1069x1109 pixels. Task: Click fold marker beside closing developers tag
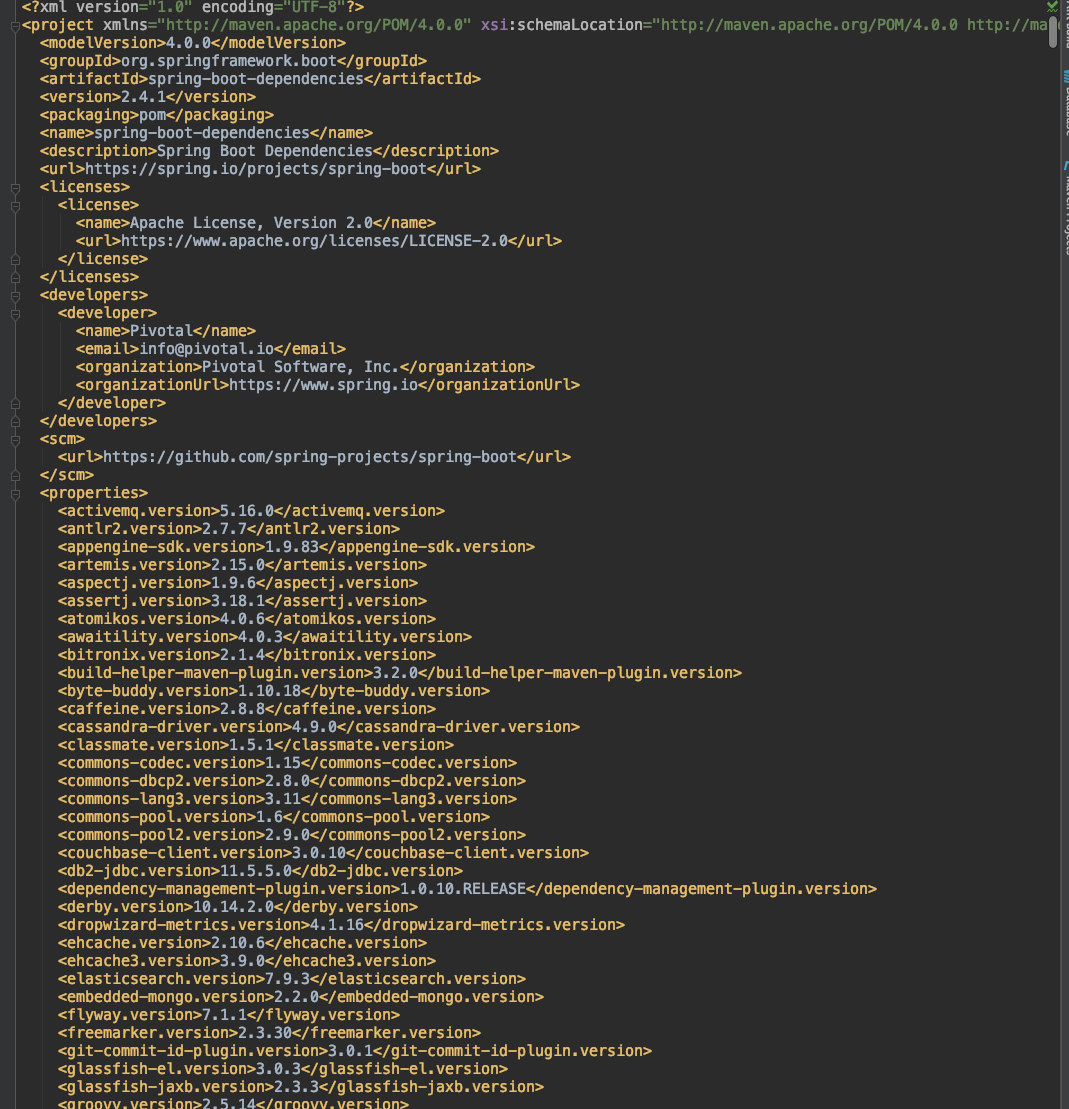click(15, 422)
